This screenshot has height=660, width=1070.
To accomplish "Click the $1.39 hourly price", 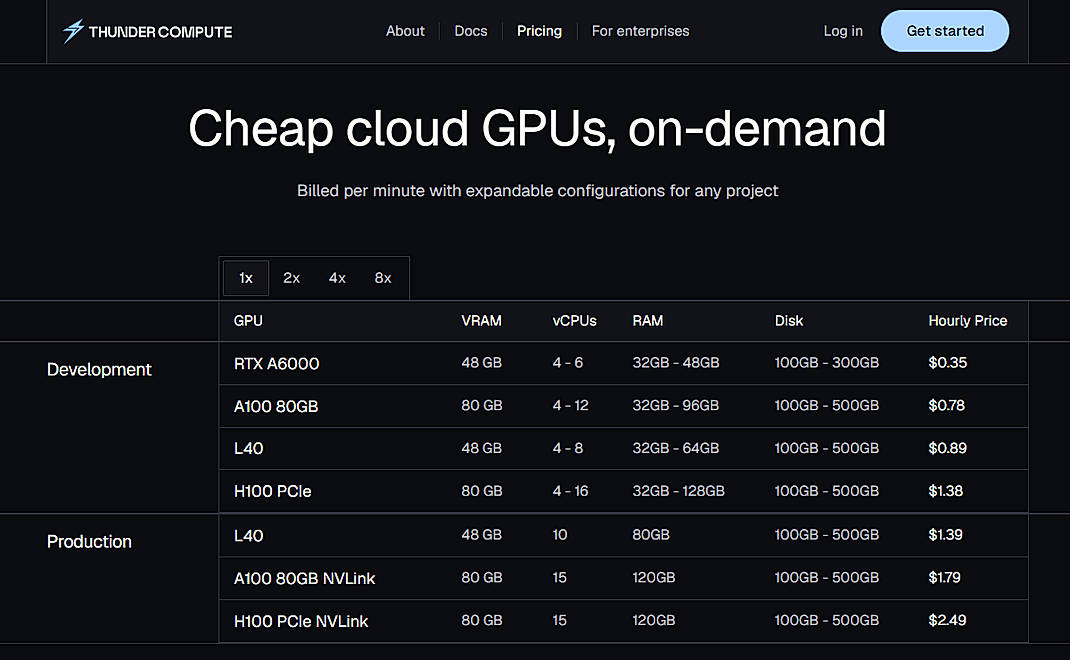I will 945,534.
